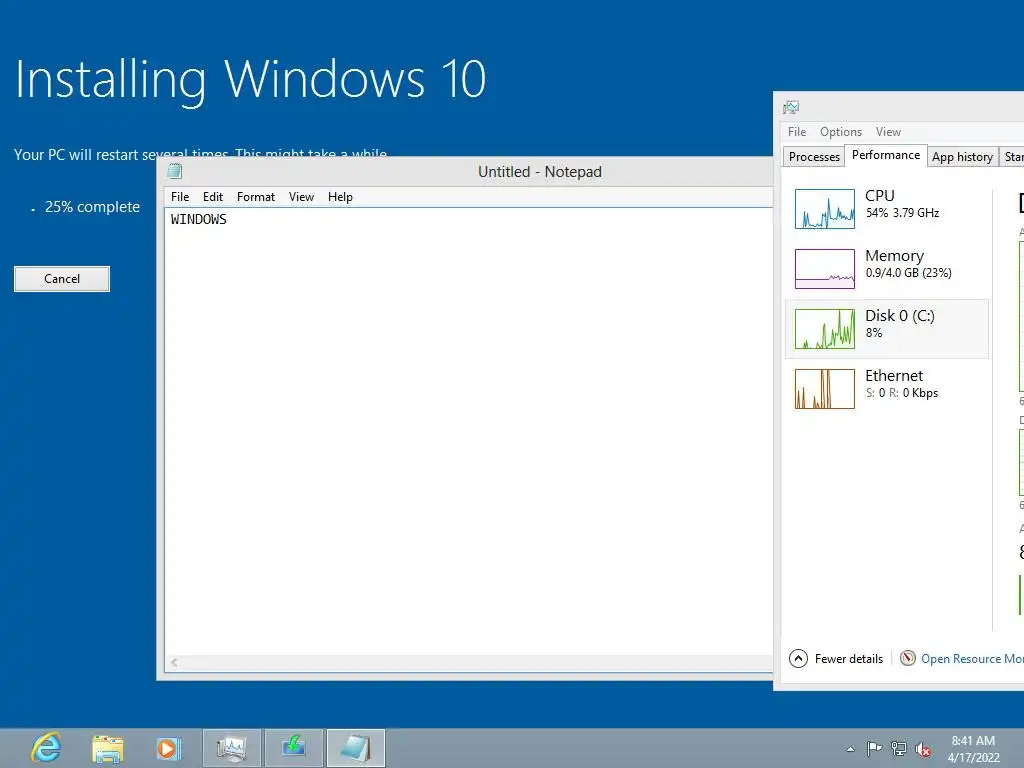
Task: Switch to Notepad taskbar button
Action: 356,748
